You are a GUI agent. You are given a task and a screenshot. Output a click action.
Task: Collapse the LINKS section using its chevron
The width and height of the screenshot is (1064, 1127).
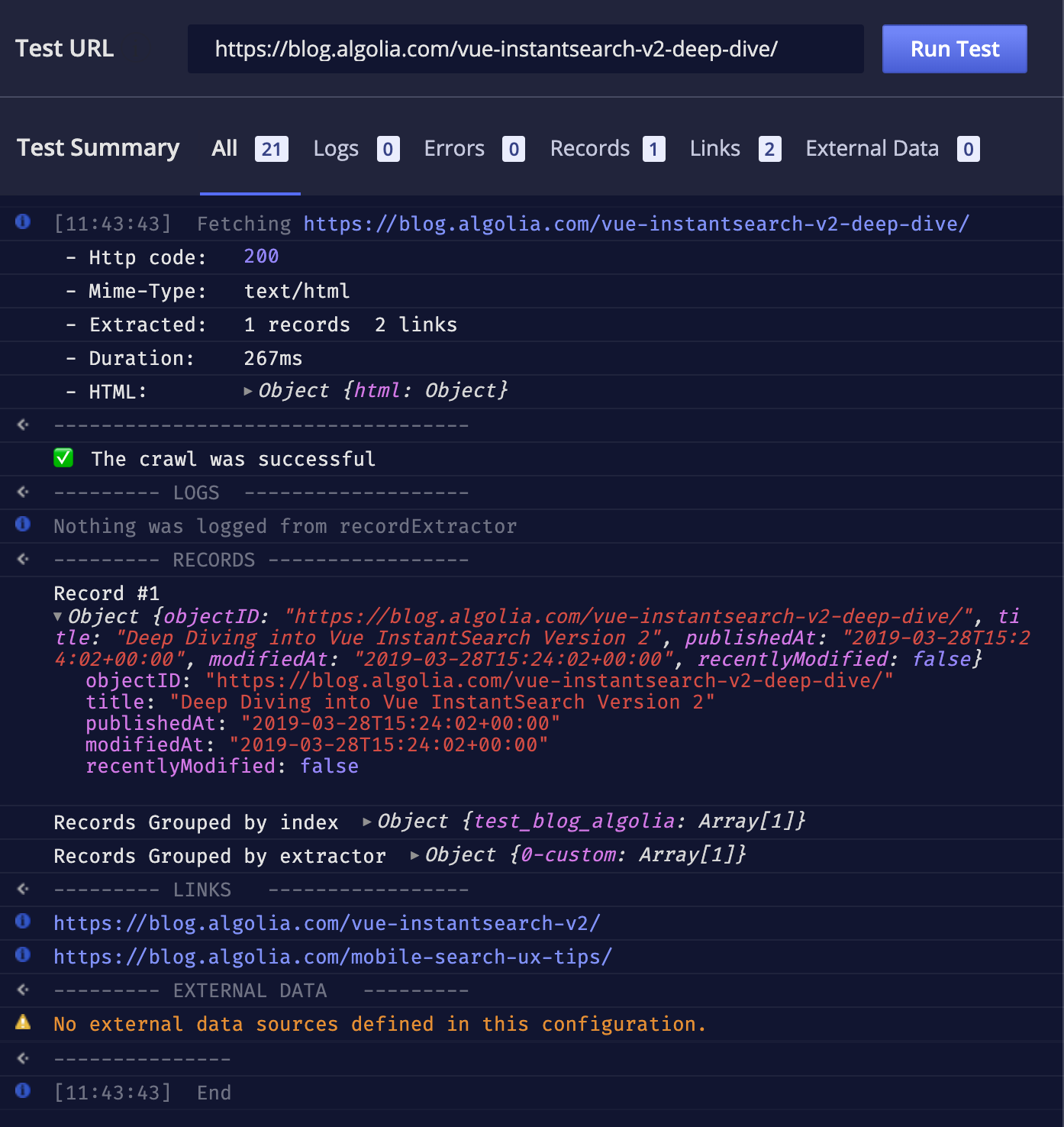[22, 888]
